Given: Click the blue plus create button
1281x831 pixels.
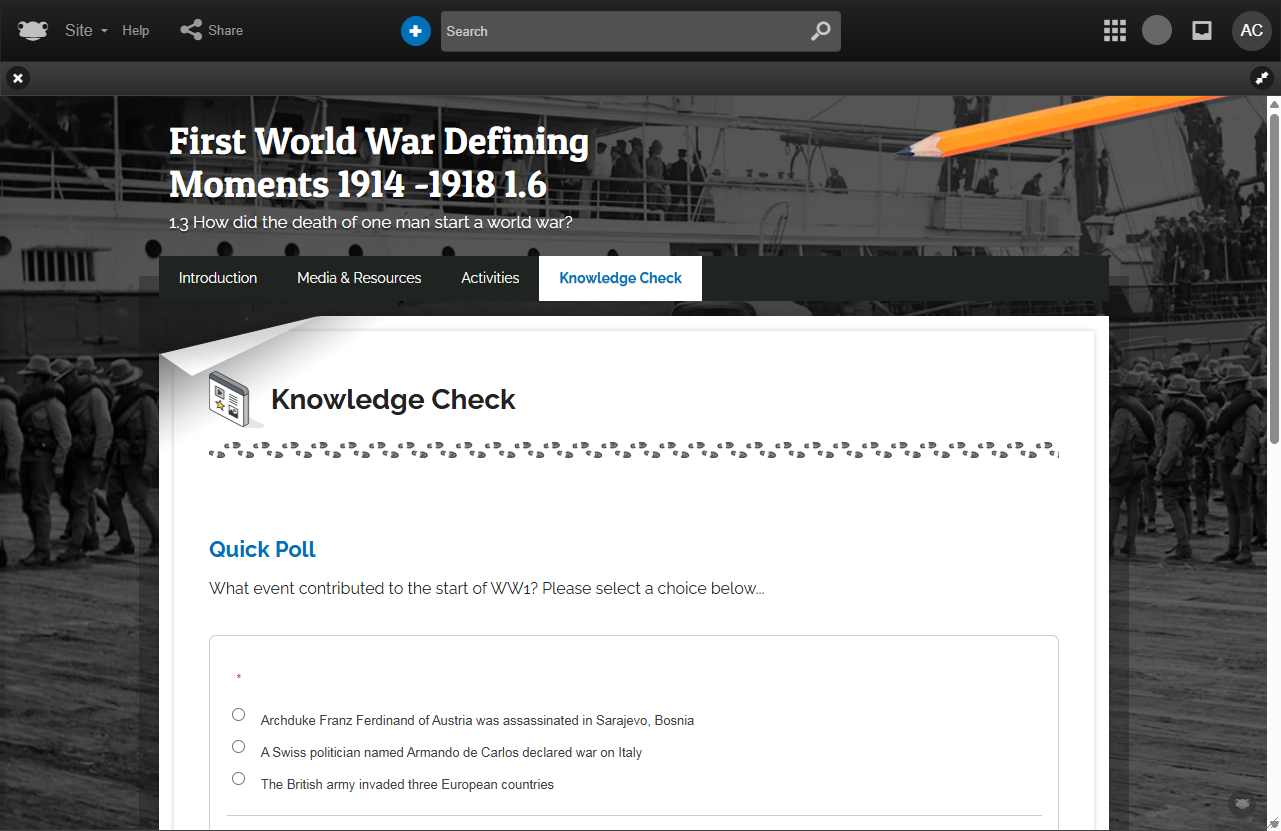Looking at the screenshot, I should [x=416, y=31].
